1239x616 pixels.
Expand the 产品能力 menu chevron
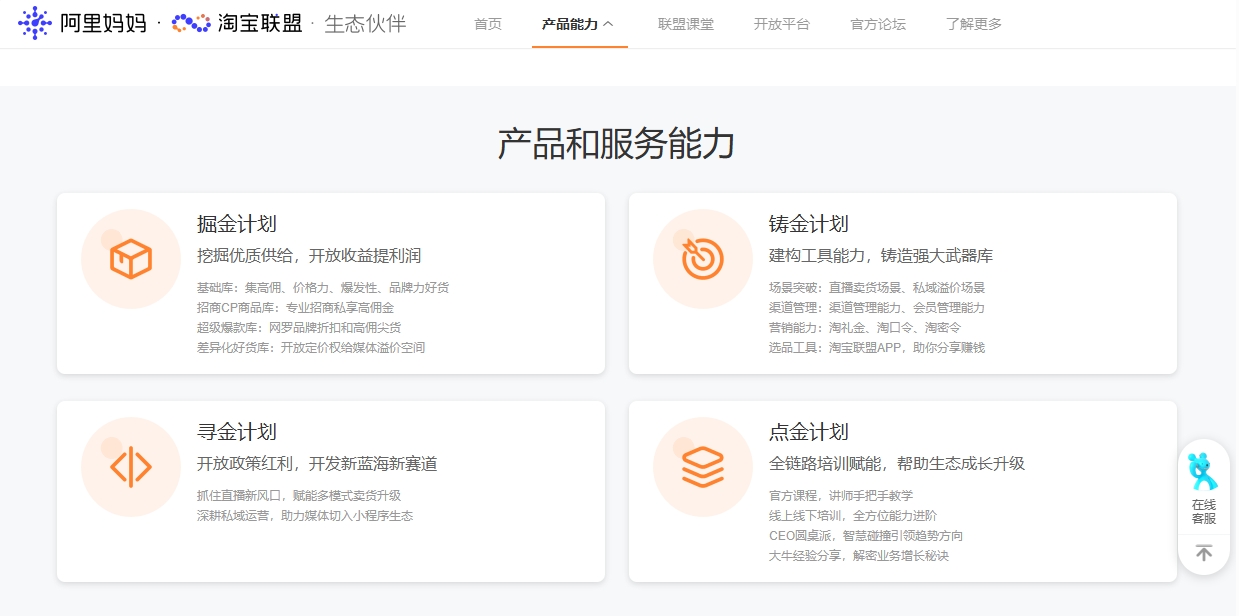click(x=608, y=24)
